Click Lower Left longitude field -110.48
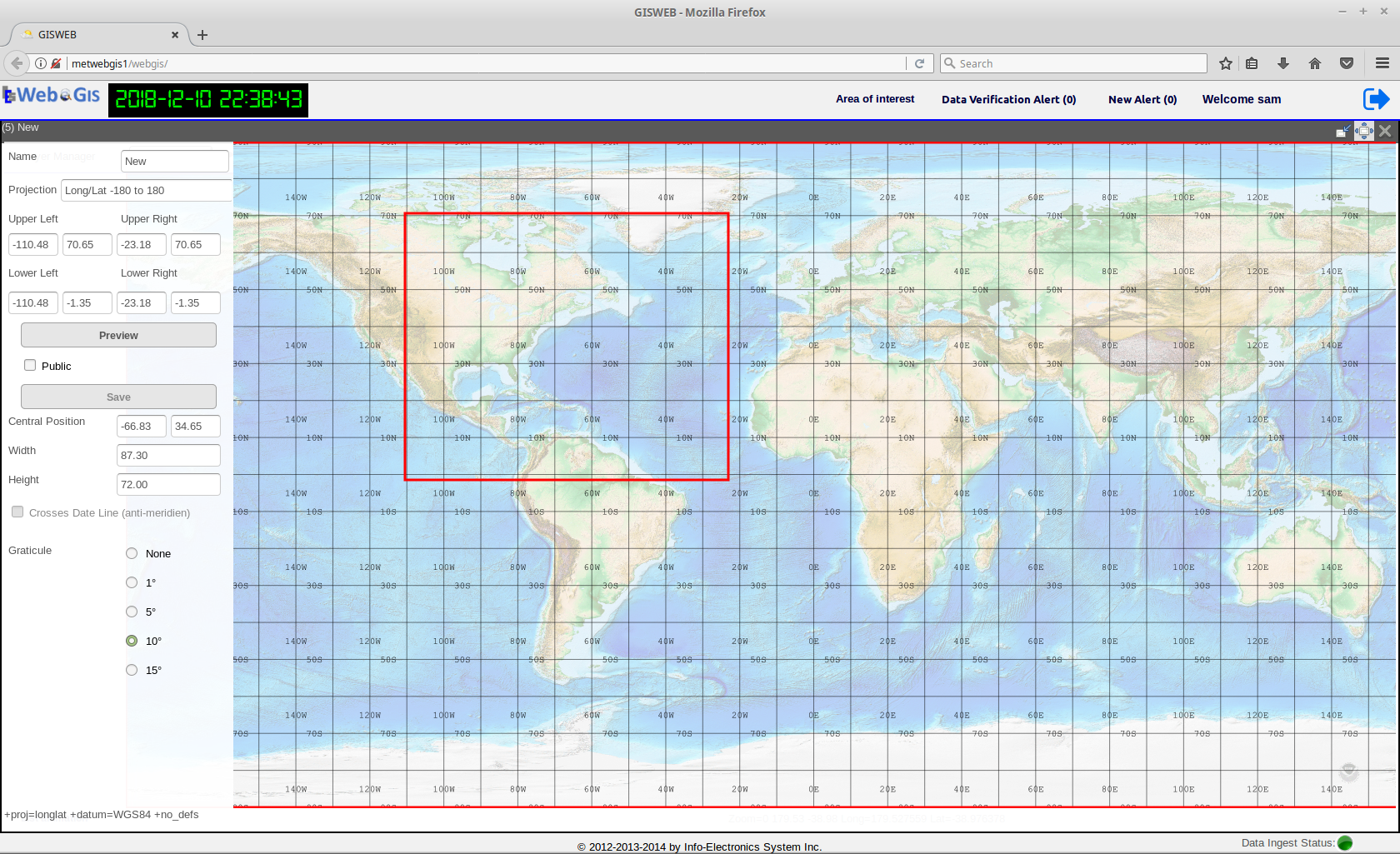The width and height of the screenshot is (1400, 854). pos(33,302)
